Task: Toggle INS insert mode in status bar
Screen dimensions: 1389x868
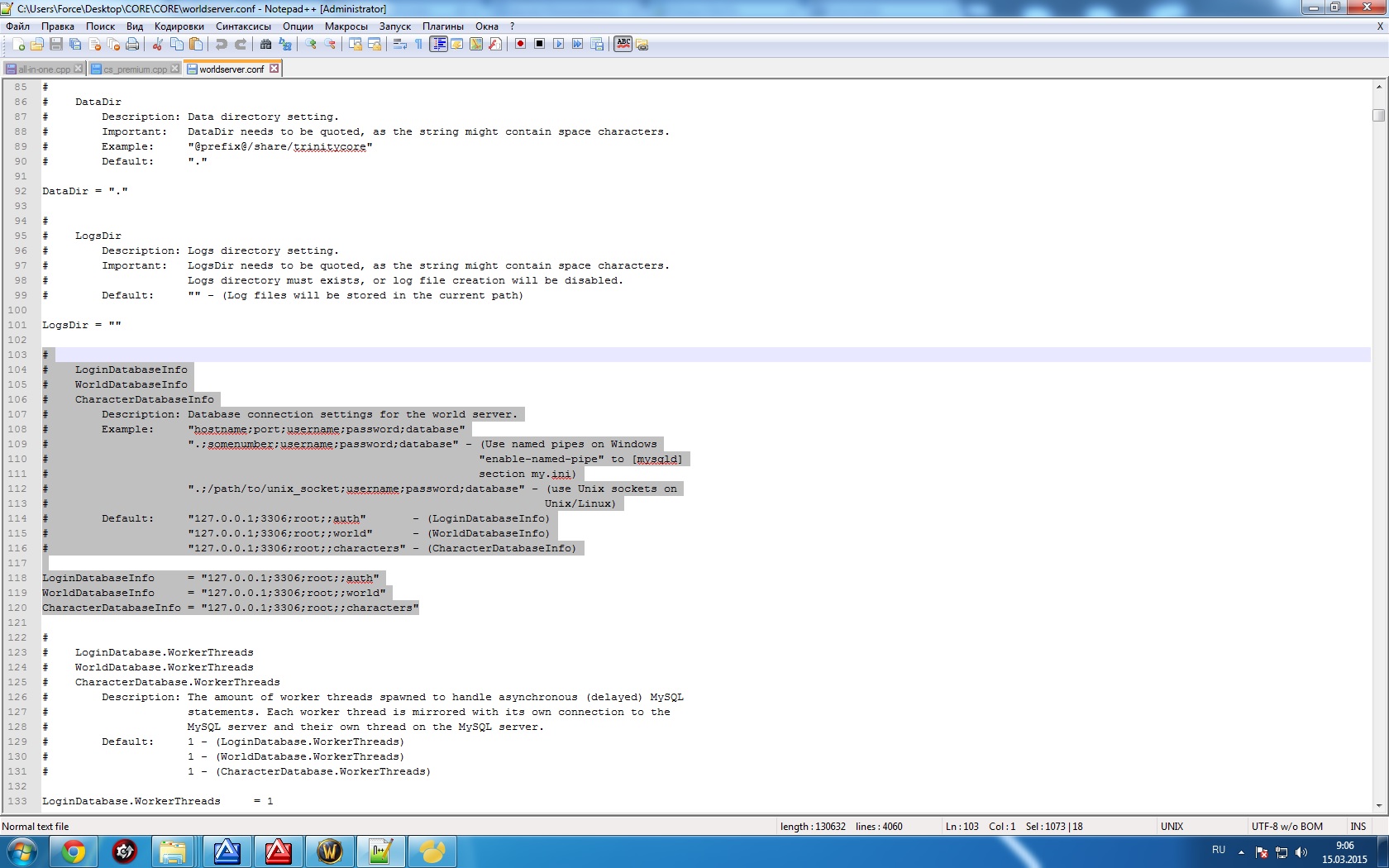Action: click(x=1358, y=826)
